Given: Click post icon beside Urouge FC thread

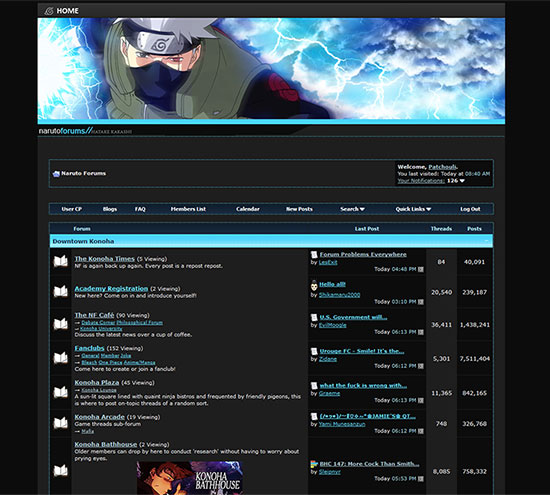Looking at the screenshot, I should (314, 351).
